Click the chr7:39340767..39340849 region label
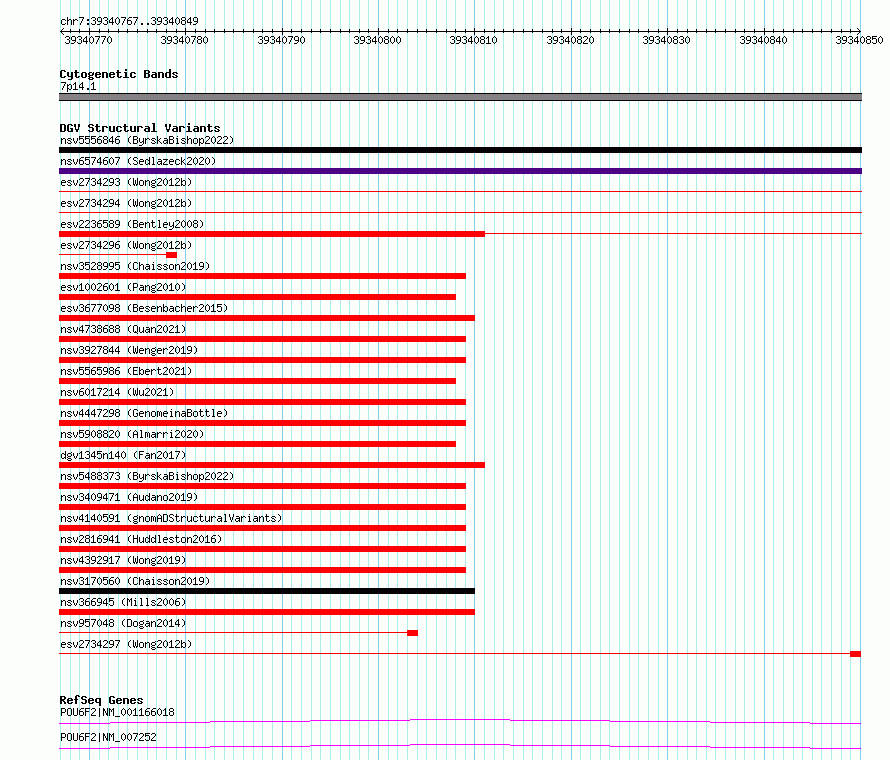 (129, 21)
